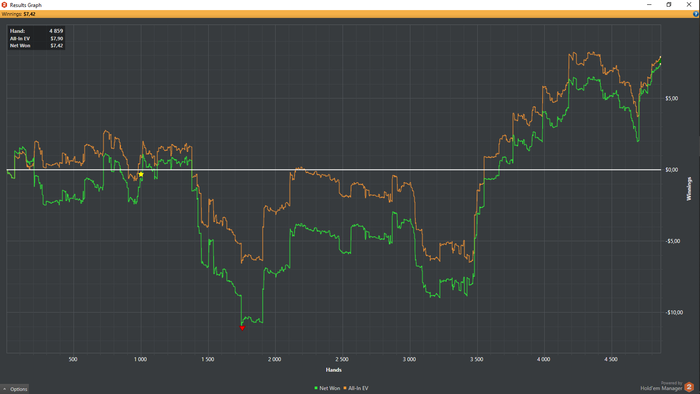Click the 2 000 hands axis tick
Image resolution: width=700 pixels, height=394 pixels.
(x=275, y=359)
